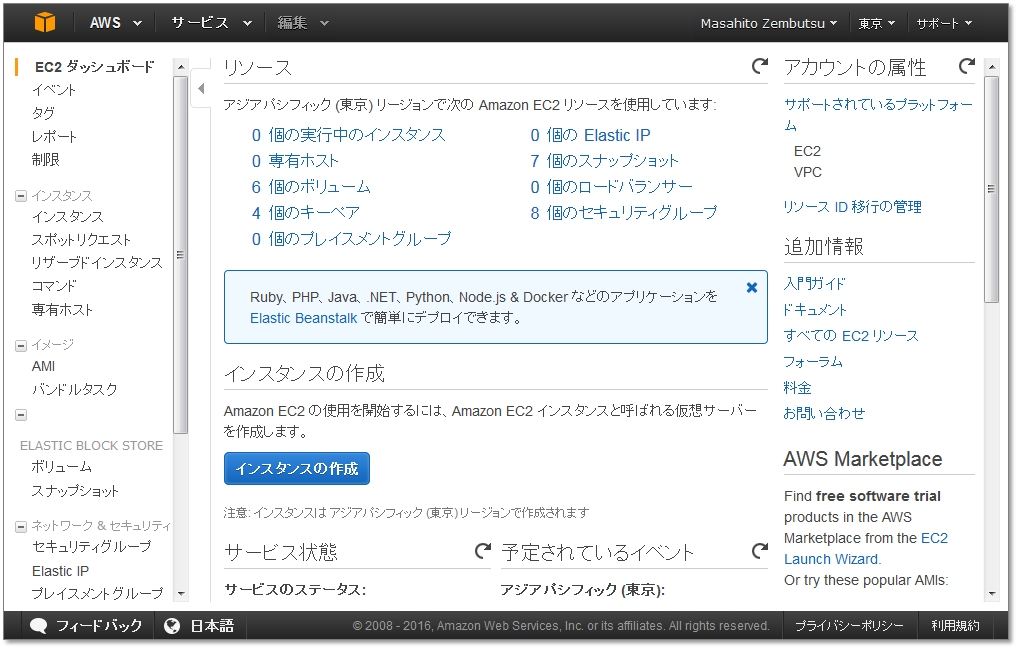Open 0 個の実行中のインスタンス link

[349, 135]
